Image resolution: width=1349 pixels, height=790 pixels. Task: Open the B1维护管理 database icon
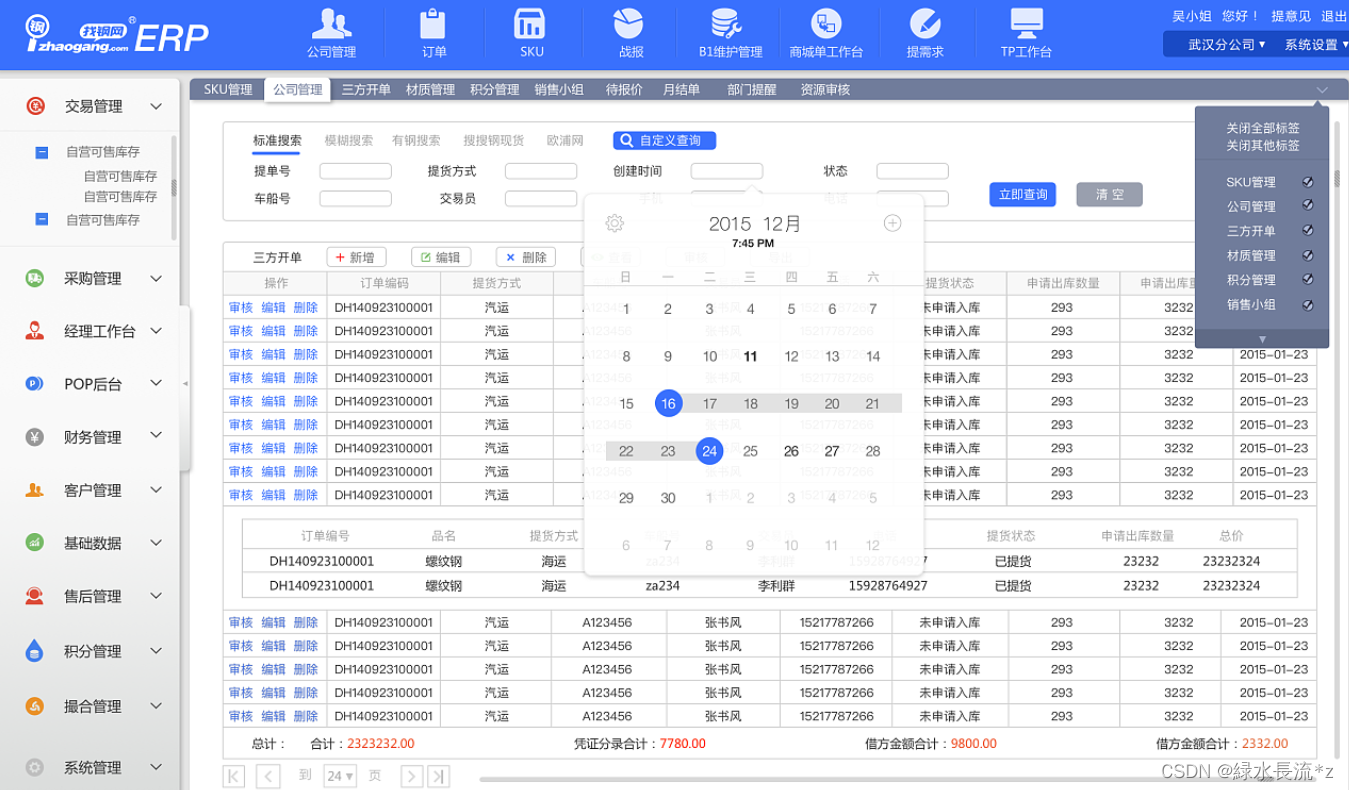tap(725, 23)
